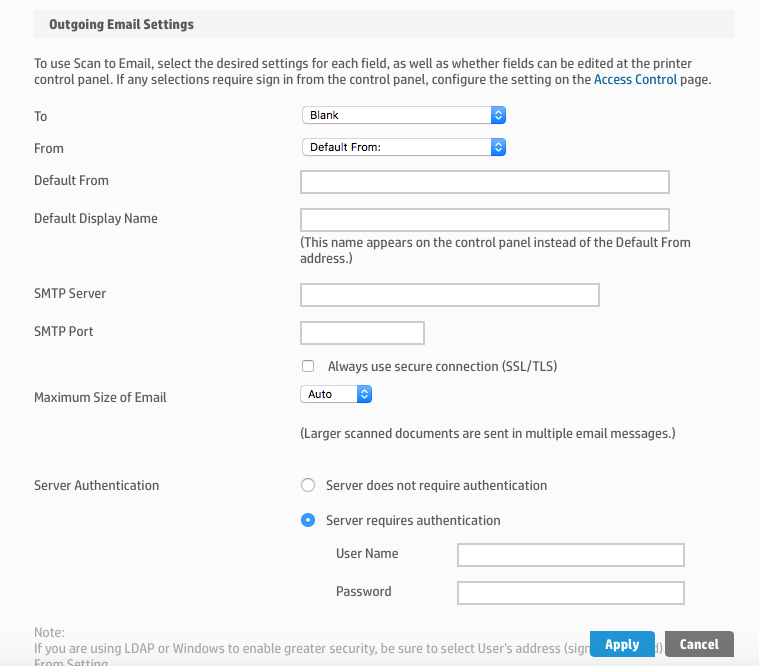
Task: Open the Access Control page link
Action: pos(635,79)
